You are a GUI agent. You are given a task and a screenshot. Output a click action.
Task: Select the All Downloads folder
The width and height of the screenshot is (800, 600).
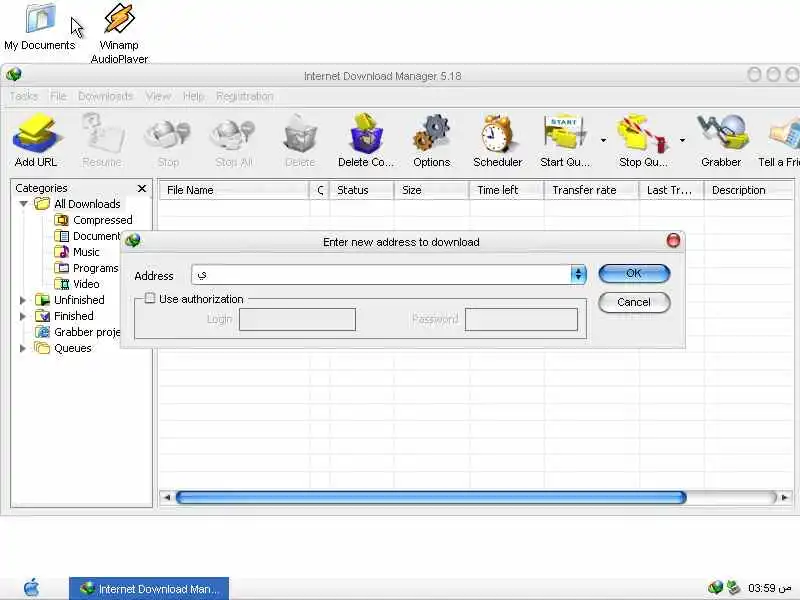coord(78,204)
